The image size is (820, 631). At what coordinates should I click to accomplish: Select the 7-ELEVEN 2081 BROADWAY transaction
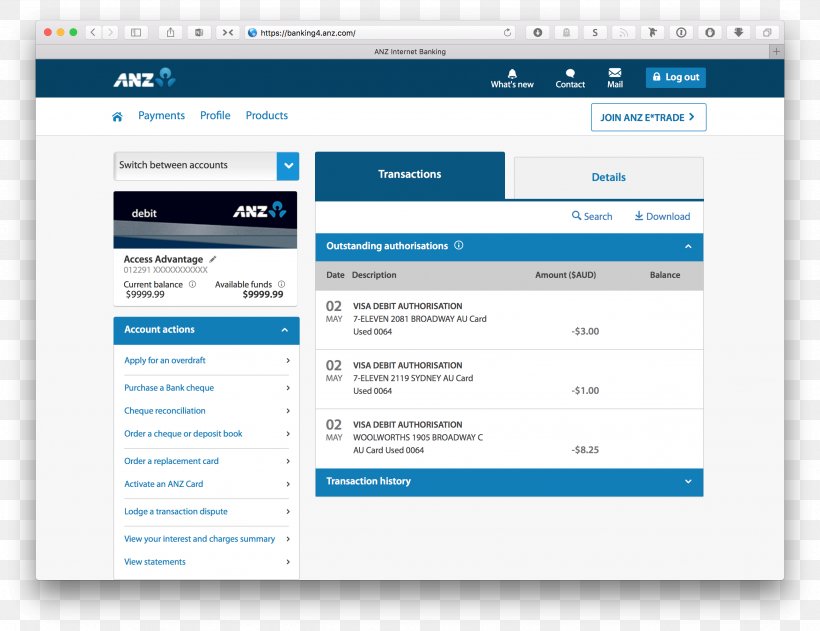(x=509, y=319)
